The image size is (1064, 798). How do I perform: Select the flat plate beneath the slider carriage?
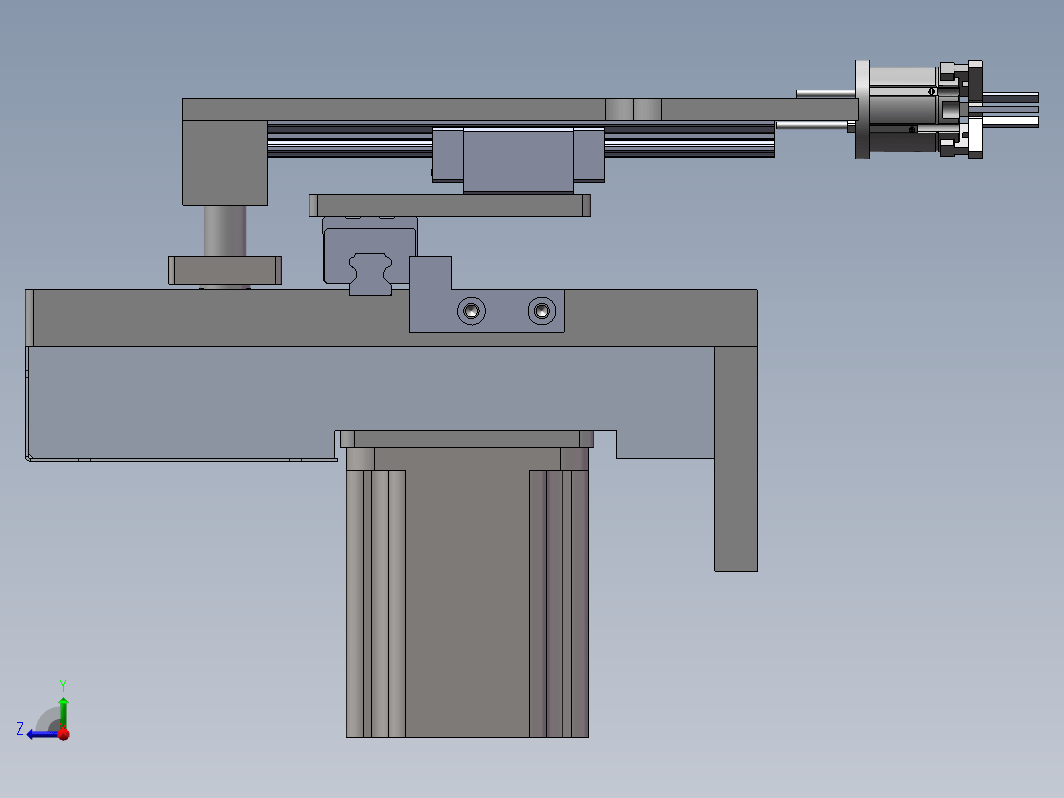449,206
